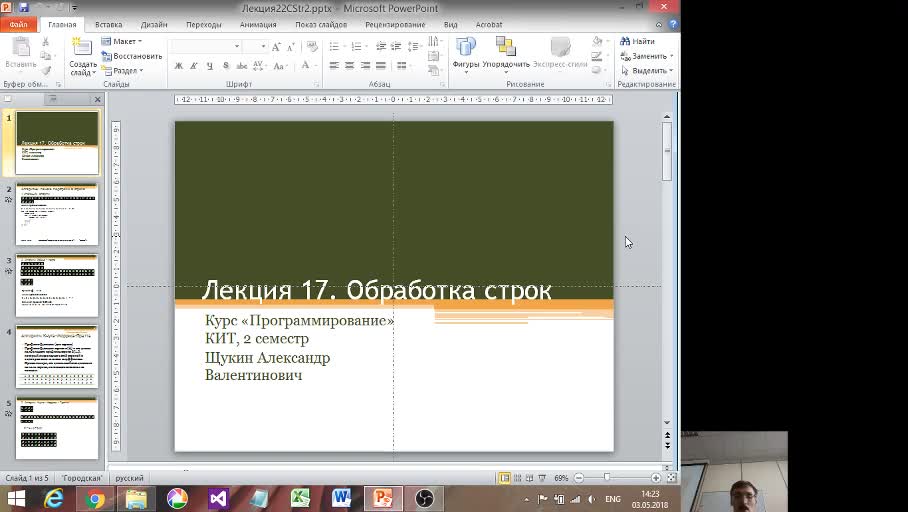This screenshot has width=908, height=512.
Task: Align text right in paragraph group
Action: click(x=365, y=65)
